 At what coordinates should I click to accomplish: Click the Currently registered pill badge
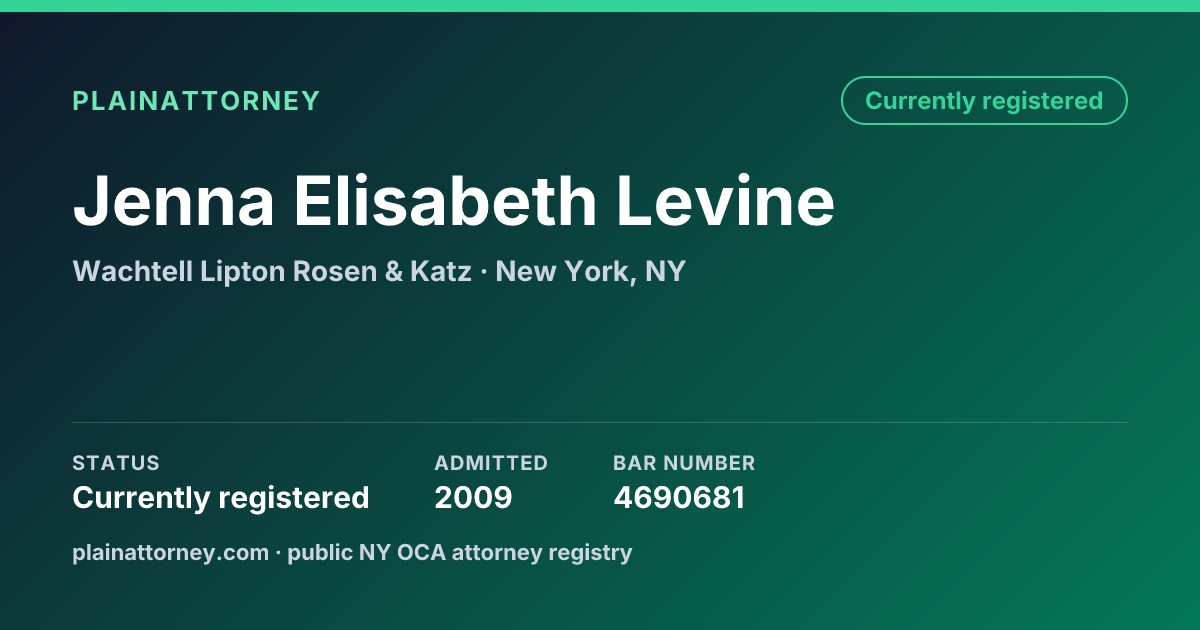[984, 101]
